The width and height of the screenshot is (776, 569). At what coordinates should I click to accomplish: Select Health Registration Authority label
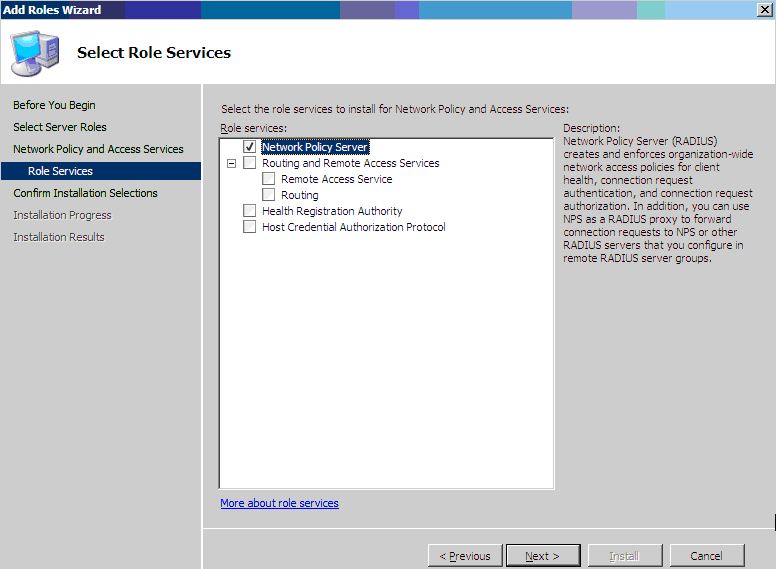(332, 211)
